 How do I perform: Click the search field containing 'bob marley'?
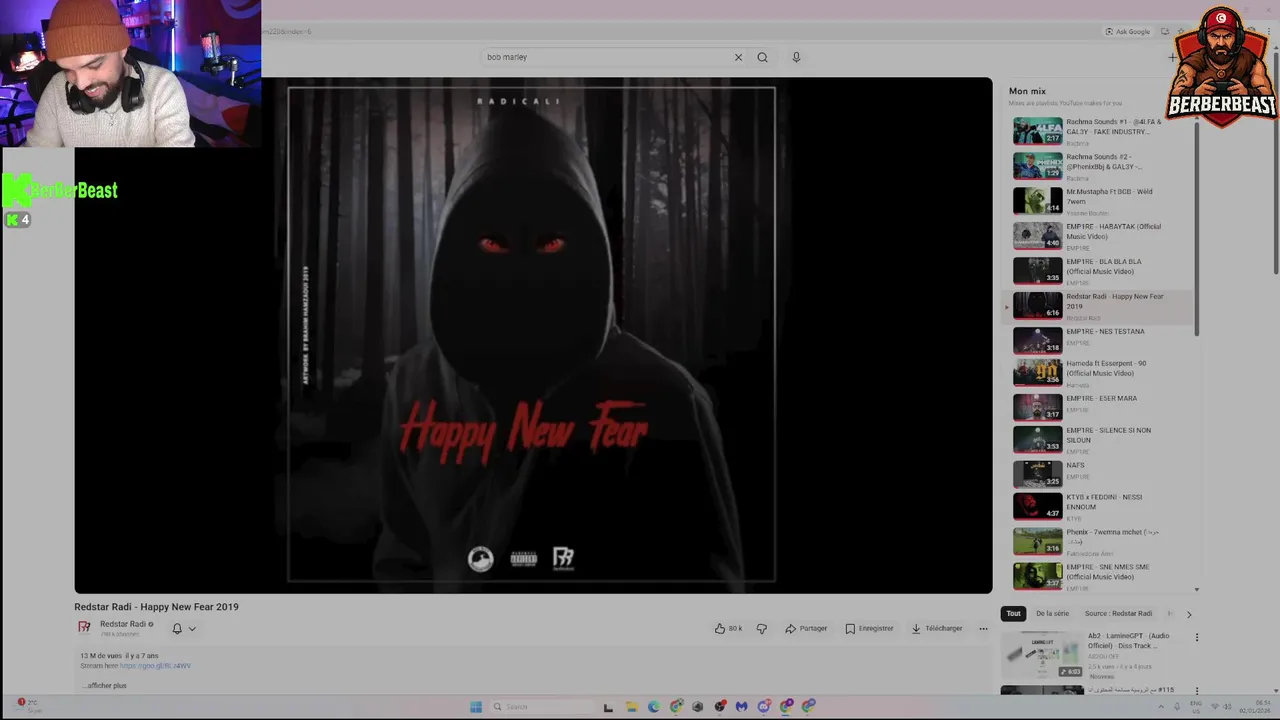point(606,57)
